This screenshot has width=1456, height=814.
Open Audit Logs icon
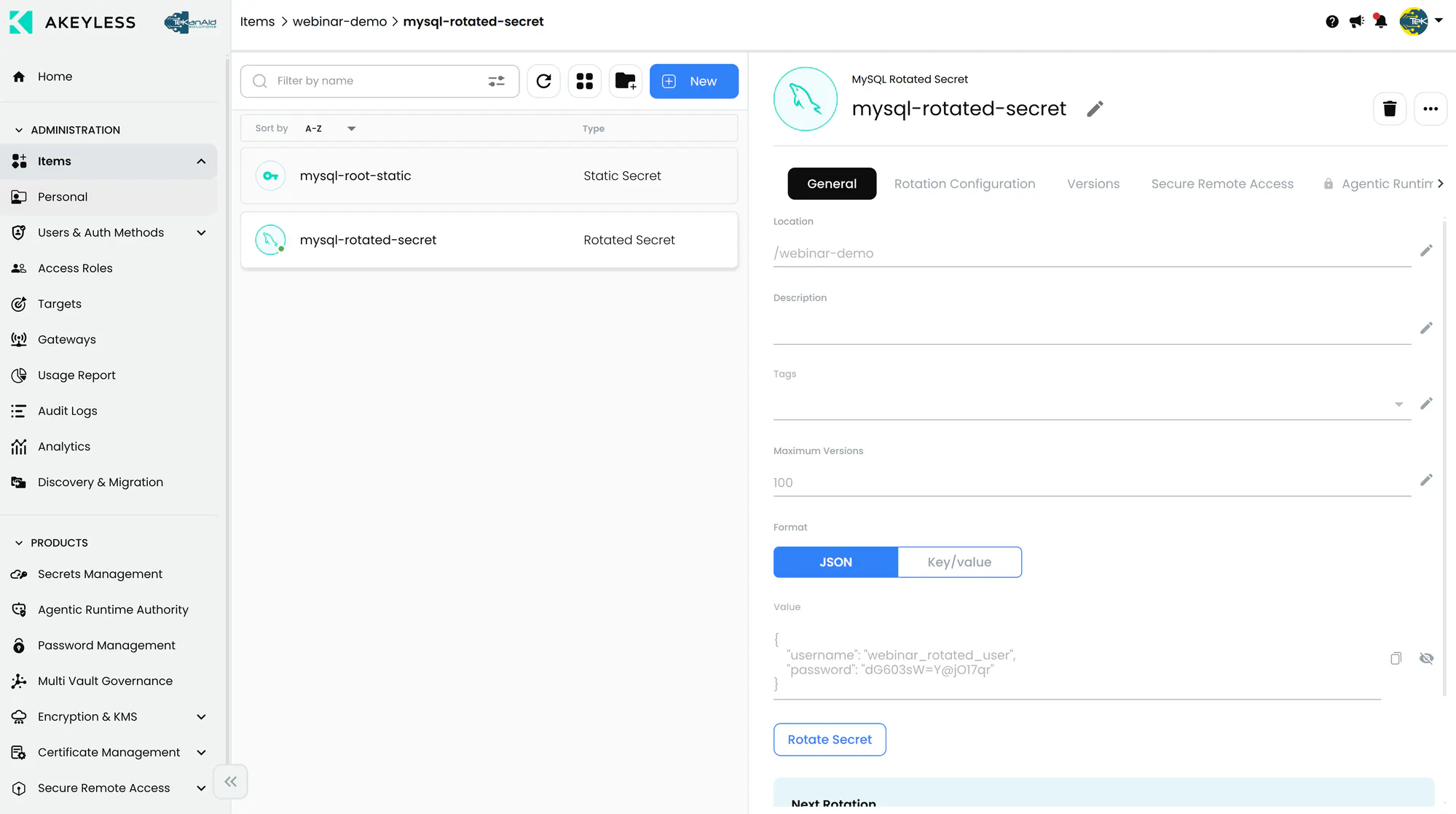pyautogui.click(x=19, y=411)
